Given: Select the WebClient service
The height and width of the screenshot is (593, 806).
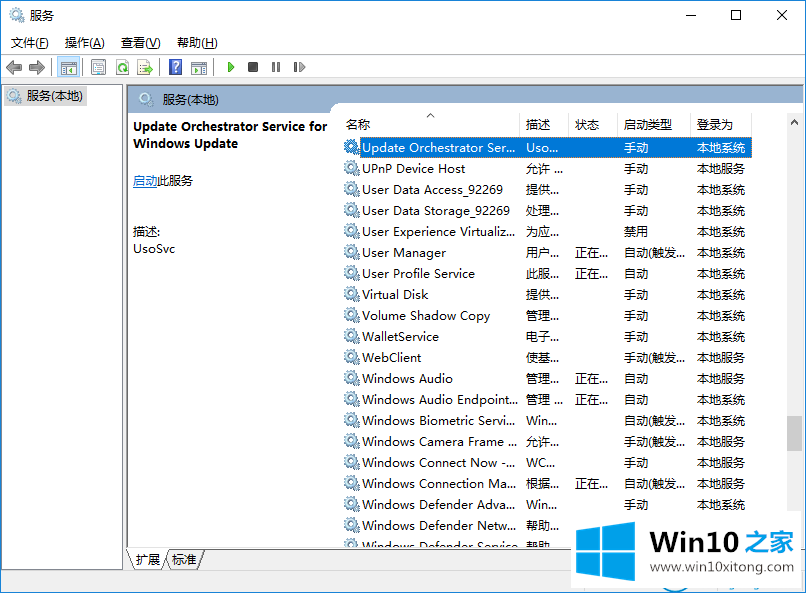Looking at the screenshot, I should [547, 358].
